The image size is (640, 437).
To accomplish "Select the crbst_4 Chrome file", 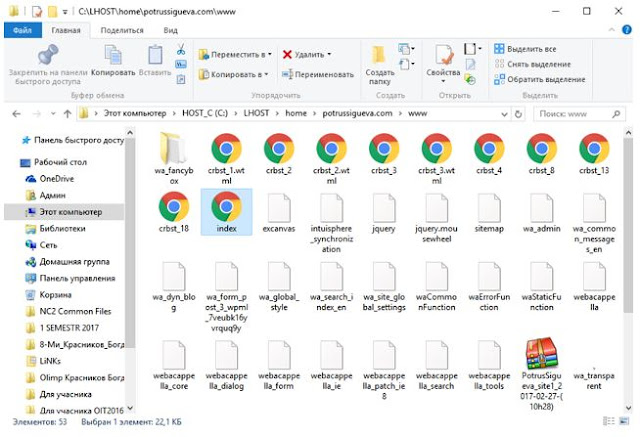I will point(489,154).
